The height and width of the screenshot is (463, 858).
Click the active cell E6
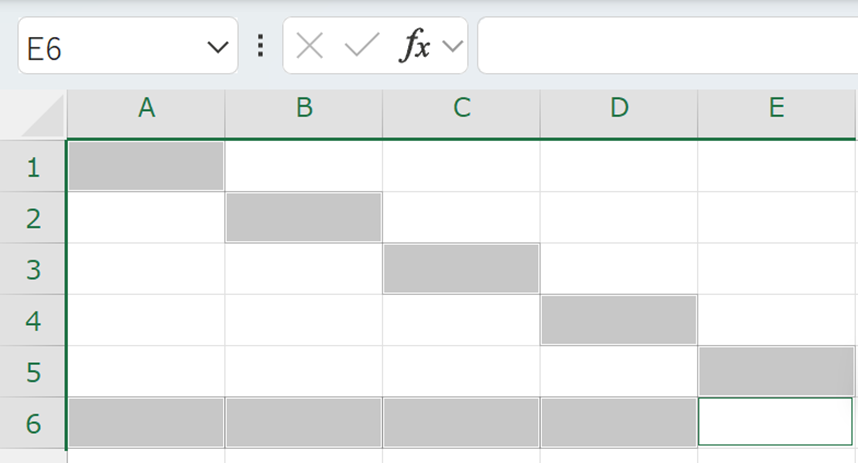[776, 422]
